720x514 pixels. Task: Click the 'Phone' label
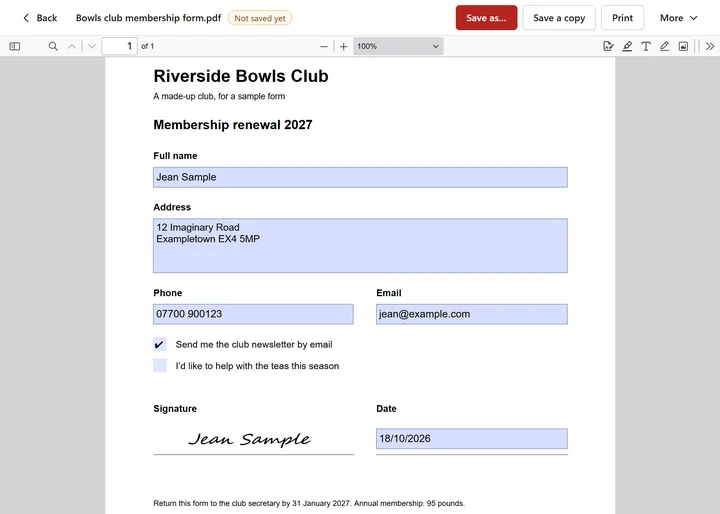(168, 293)
